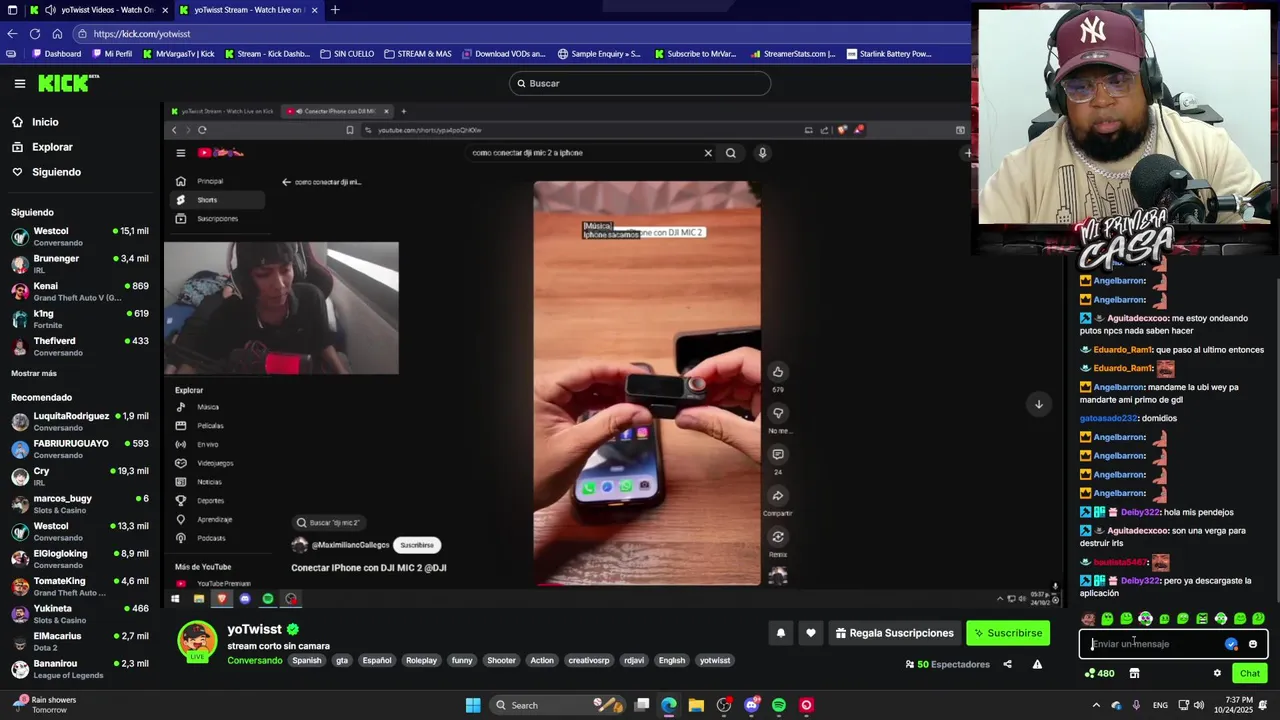
Task: Click the blue verified badge in chat input
Action: click(x=1231, y=644)
